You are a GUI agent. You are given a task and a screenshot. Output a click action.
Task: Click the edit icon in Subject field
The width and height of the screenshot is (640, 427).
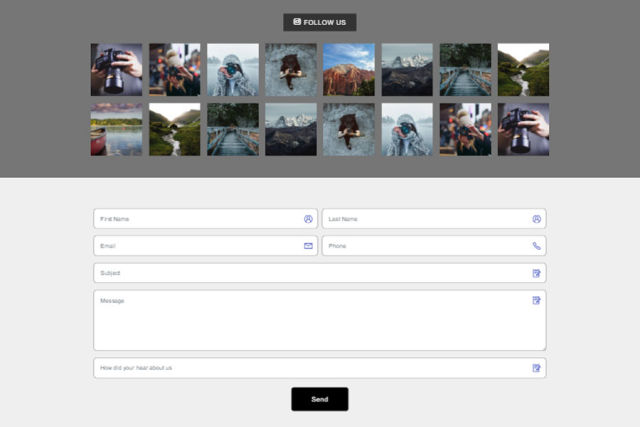coord(537,273)
